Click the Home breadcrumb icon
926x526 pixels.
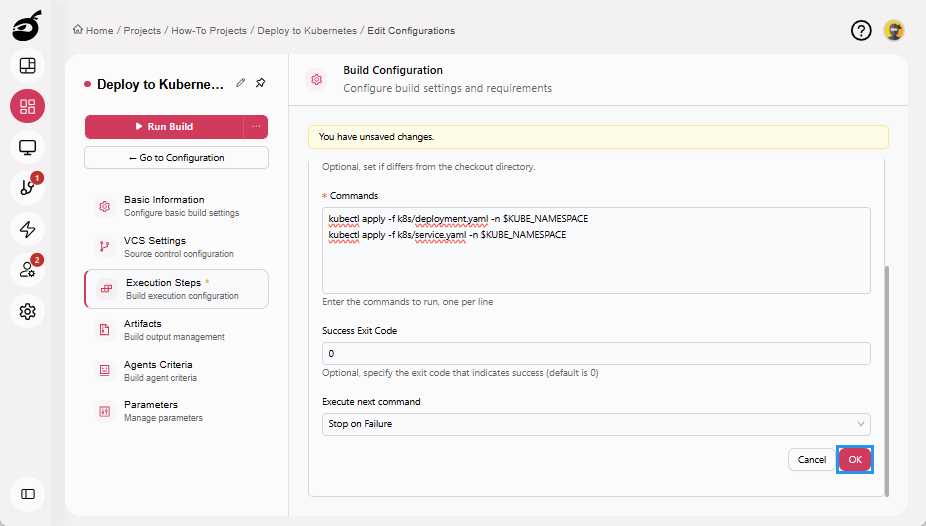click(x=78, y=30)
